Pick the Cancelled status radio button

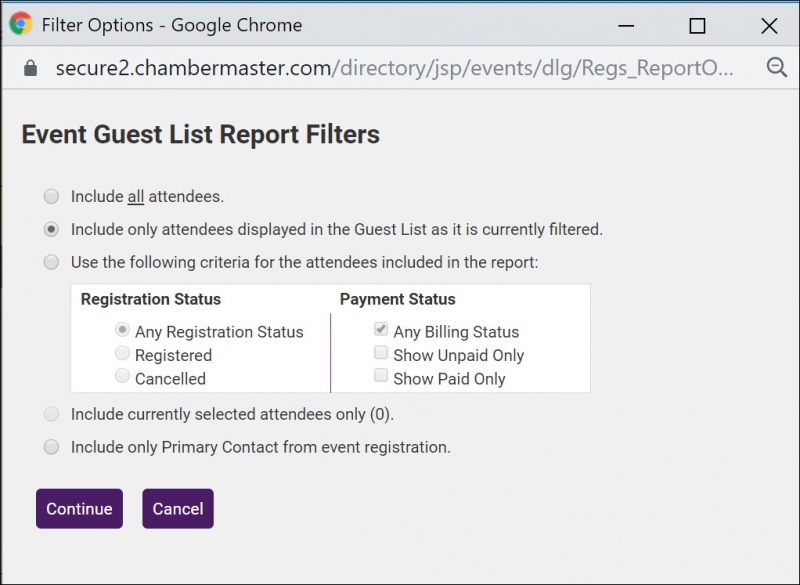click(x=122, y=377)
